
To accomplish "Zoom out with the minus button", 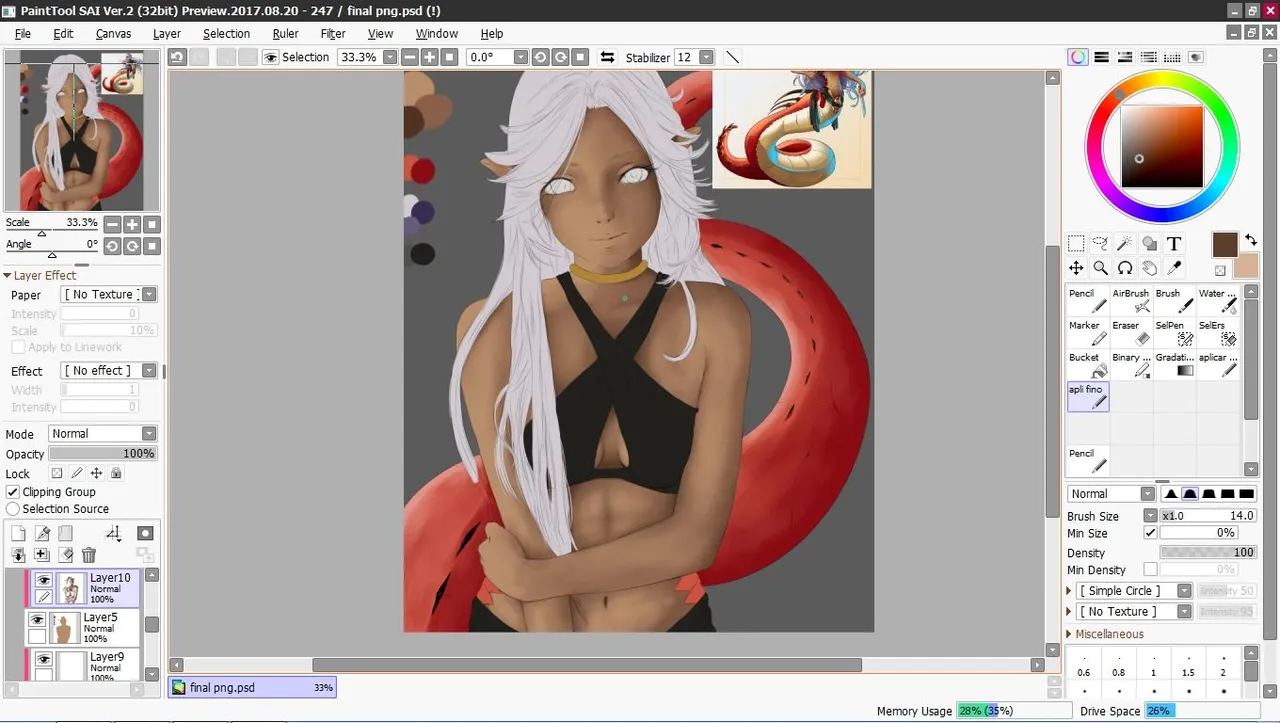I will click(x=411, y=57).
